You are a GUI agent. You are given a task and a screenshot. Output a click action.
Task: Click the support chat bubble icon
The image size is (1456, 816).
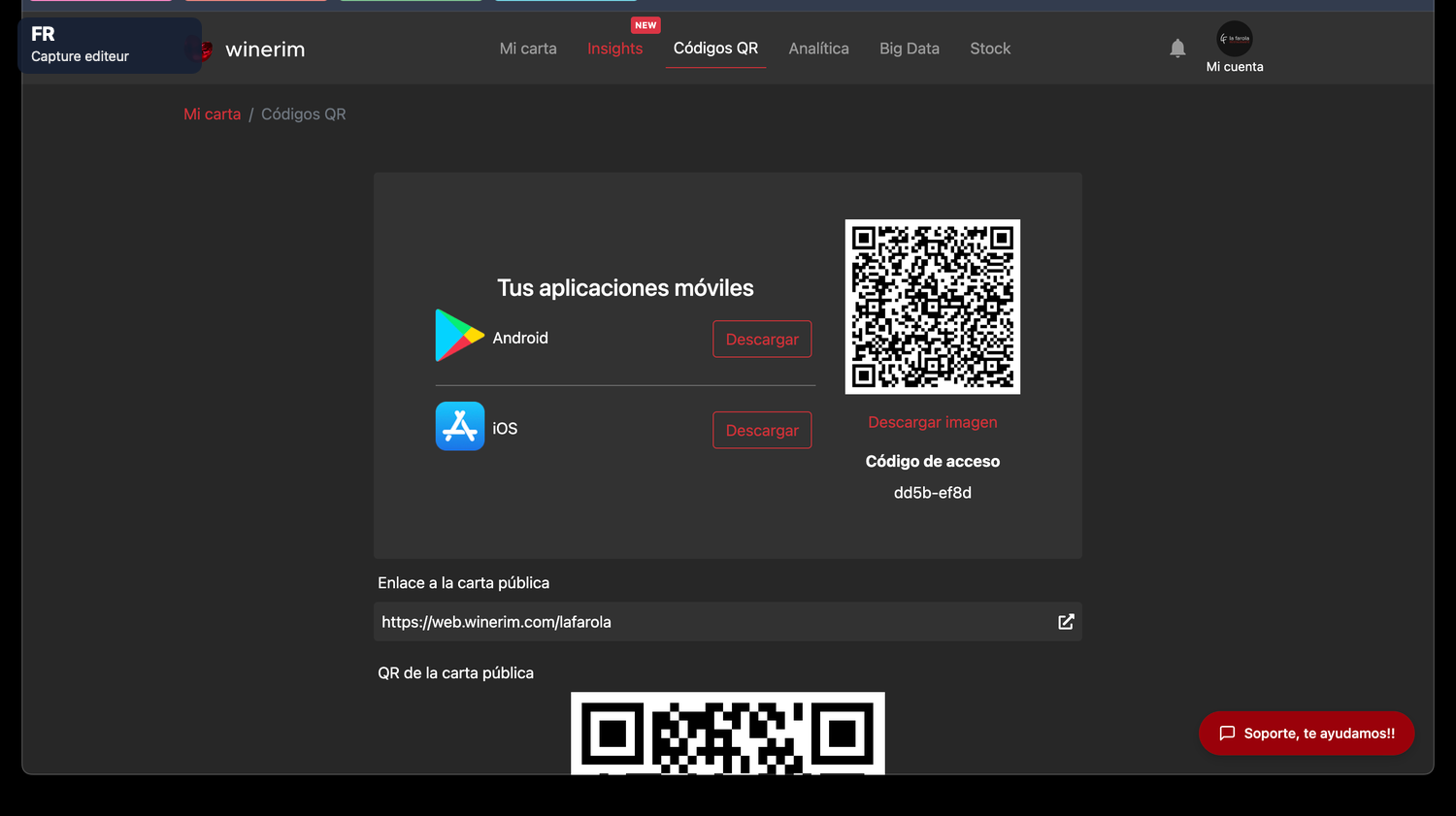pyautogui.click(x=1227, y=734)
